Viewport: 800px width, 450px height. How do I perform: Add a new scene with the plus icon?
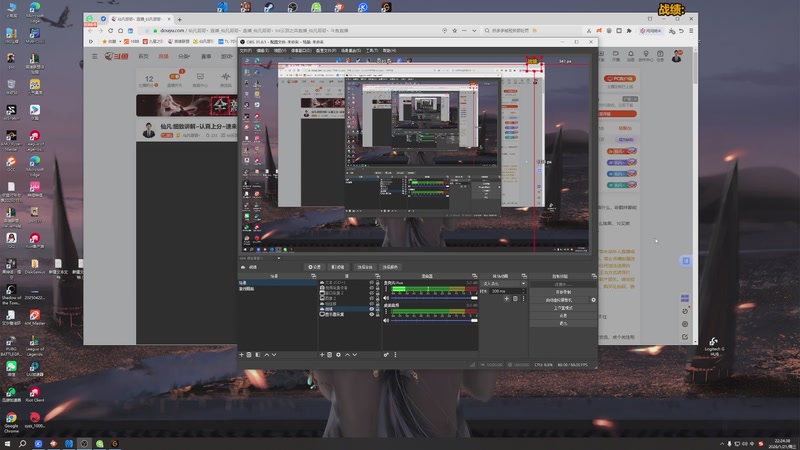pos(242,354)
